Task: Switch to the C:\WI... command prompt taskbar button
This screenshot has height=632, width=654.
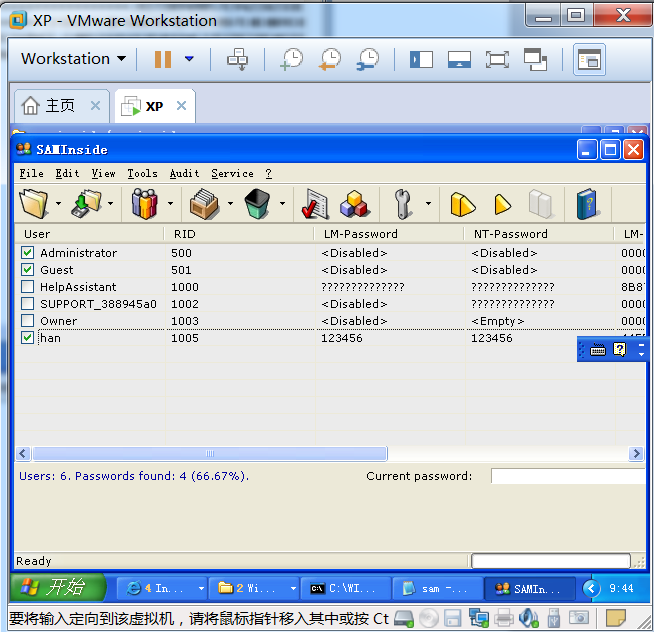Action: click(346, 589)
